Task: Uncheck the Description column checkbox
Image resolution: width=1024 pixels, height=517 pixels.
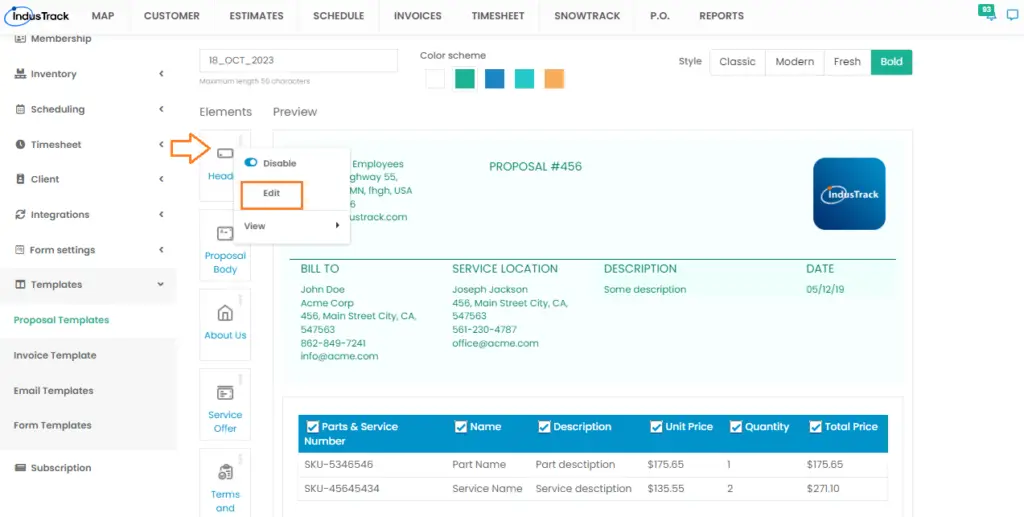Action: point(544,427)
